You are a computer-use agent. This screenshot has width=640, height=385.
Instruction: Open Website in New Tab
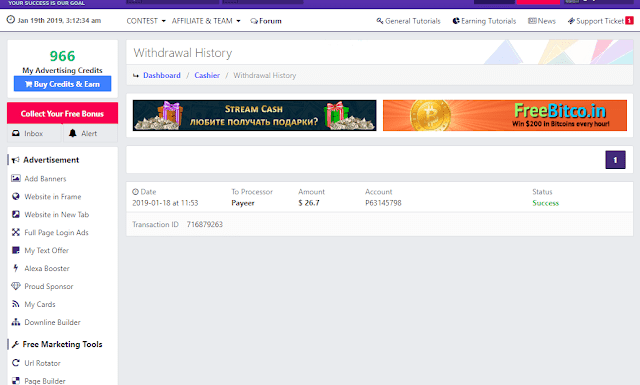[x=56, y=214]
